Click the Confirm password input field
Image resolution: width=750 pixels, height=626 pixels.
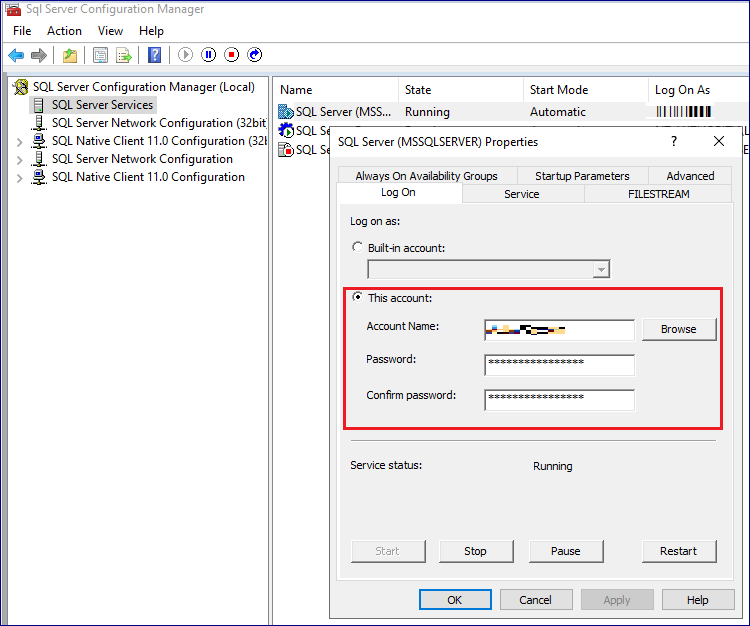(x=560, y=400)
